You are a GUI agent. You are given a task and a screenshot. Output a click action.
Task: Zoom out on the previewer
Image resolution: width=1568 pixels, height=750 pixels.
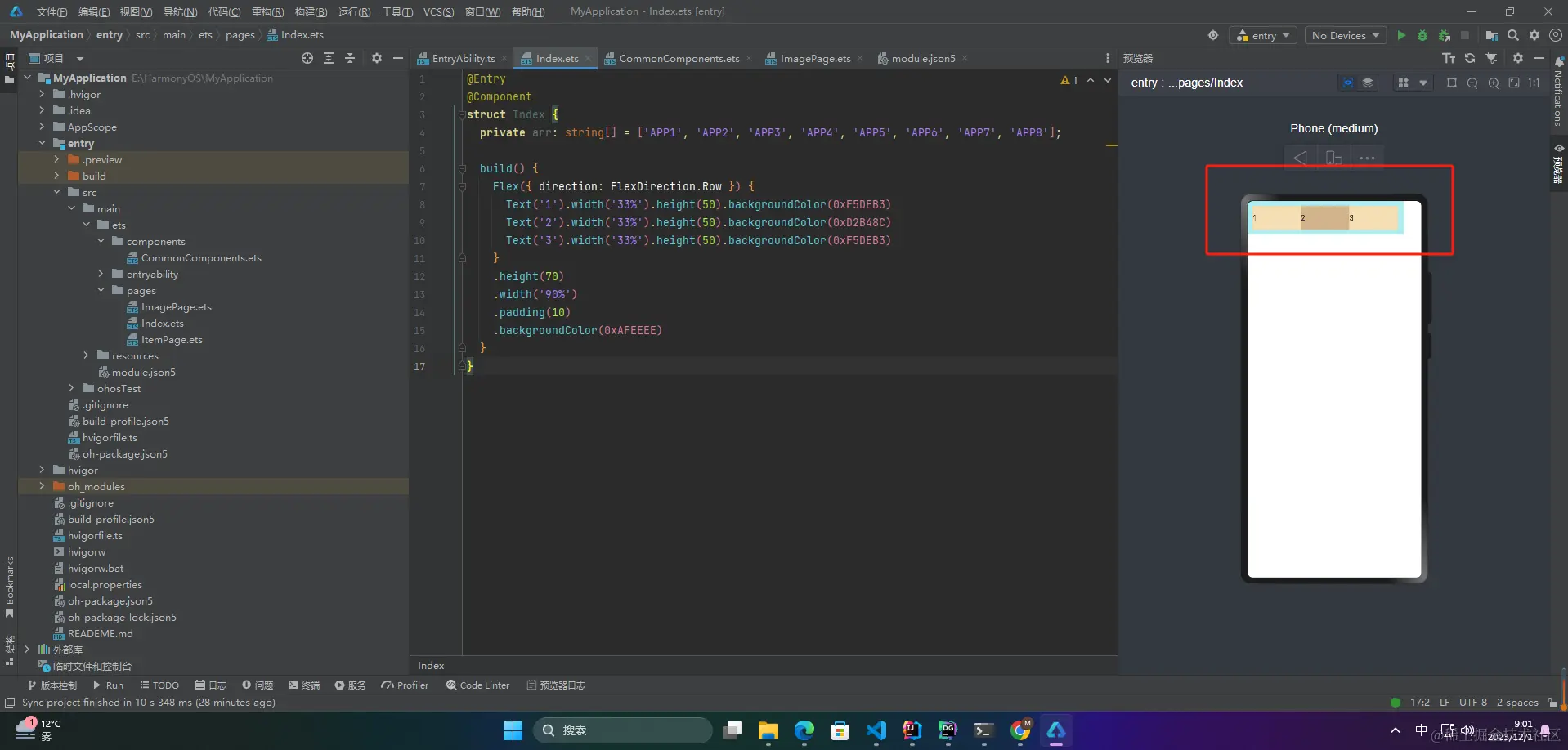click(x=1472, y=83)
